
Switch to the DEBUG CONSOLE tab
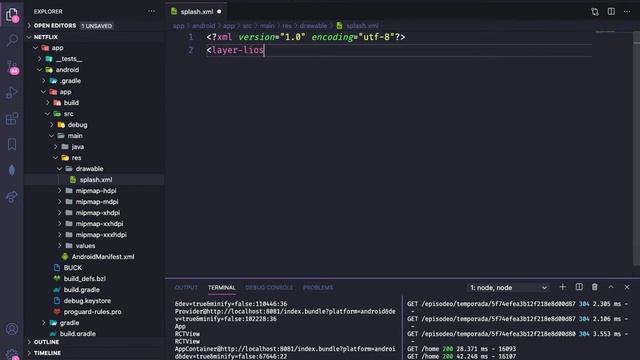(x=269, y=287)
